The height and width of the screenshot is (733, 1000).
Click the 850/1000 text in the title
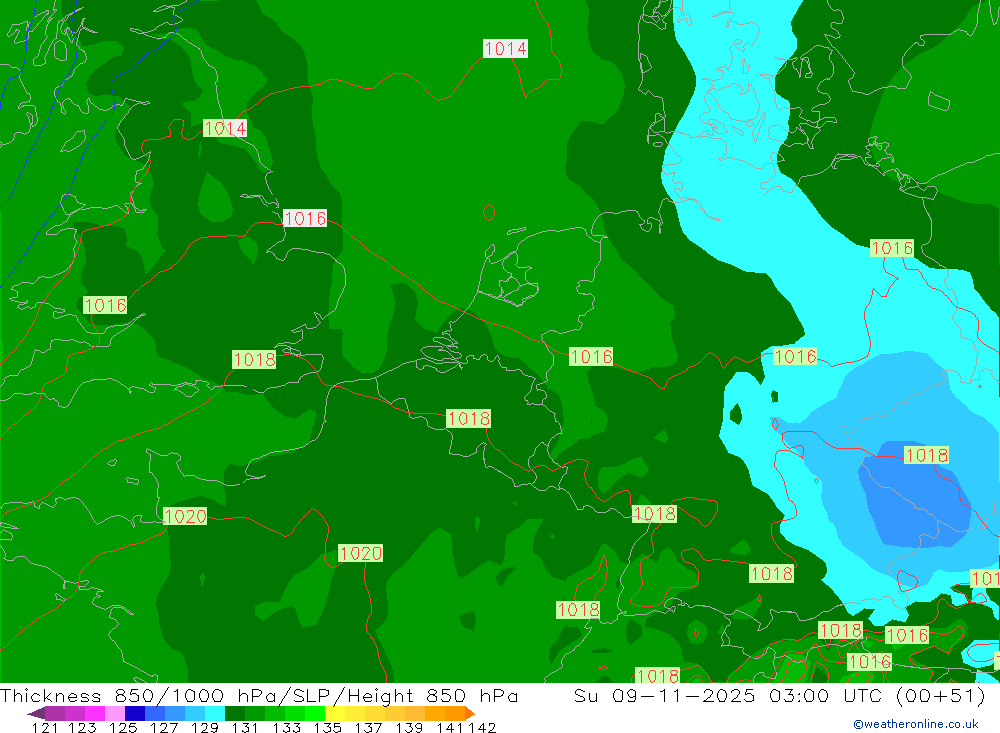click(169, 696)
